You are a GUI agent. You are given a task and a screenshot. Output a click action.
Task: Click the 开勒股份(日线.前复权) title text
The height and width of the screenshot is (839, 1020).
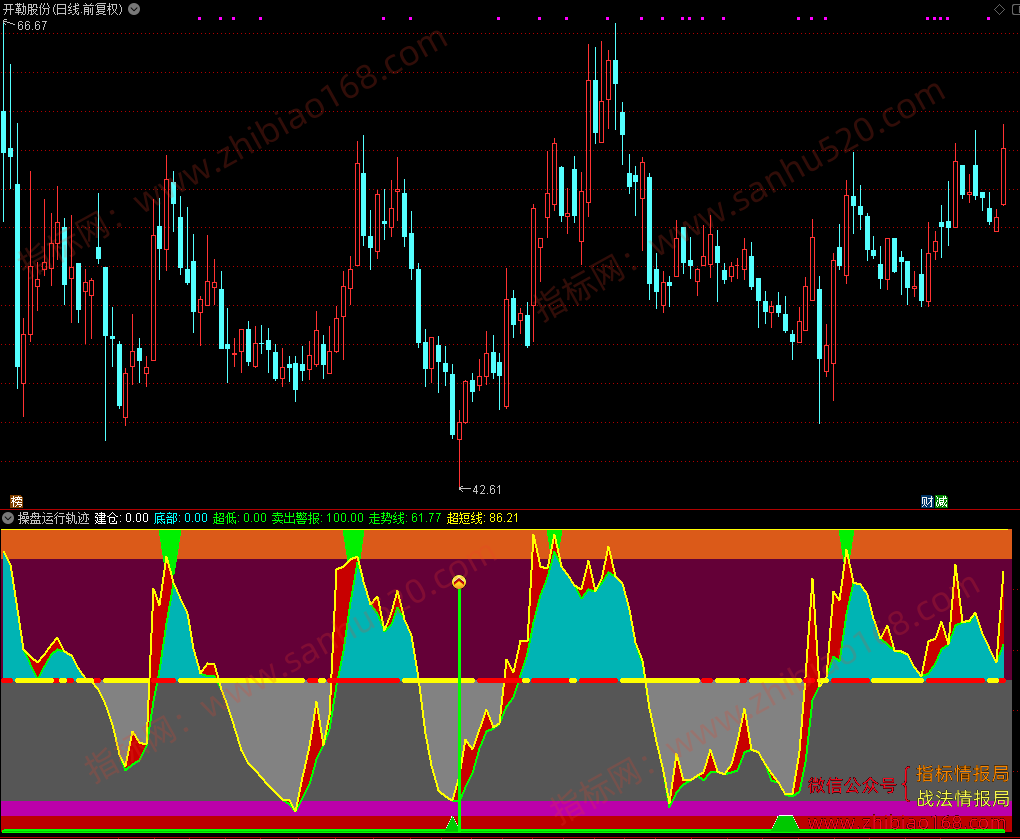[x=62, y=9]
